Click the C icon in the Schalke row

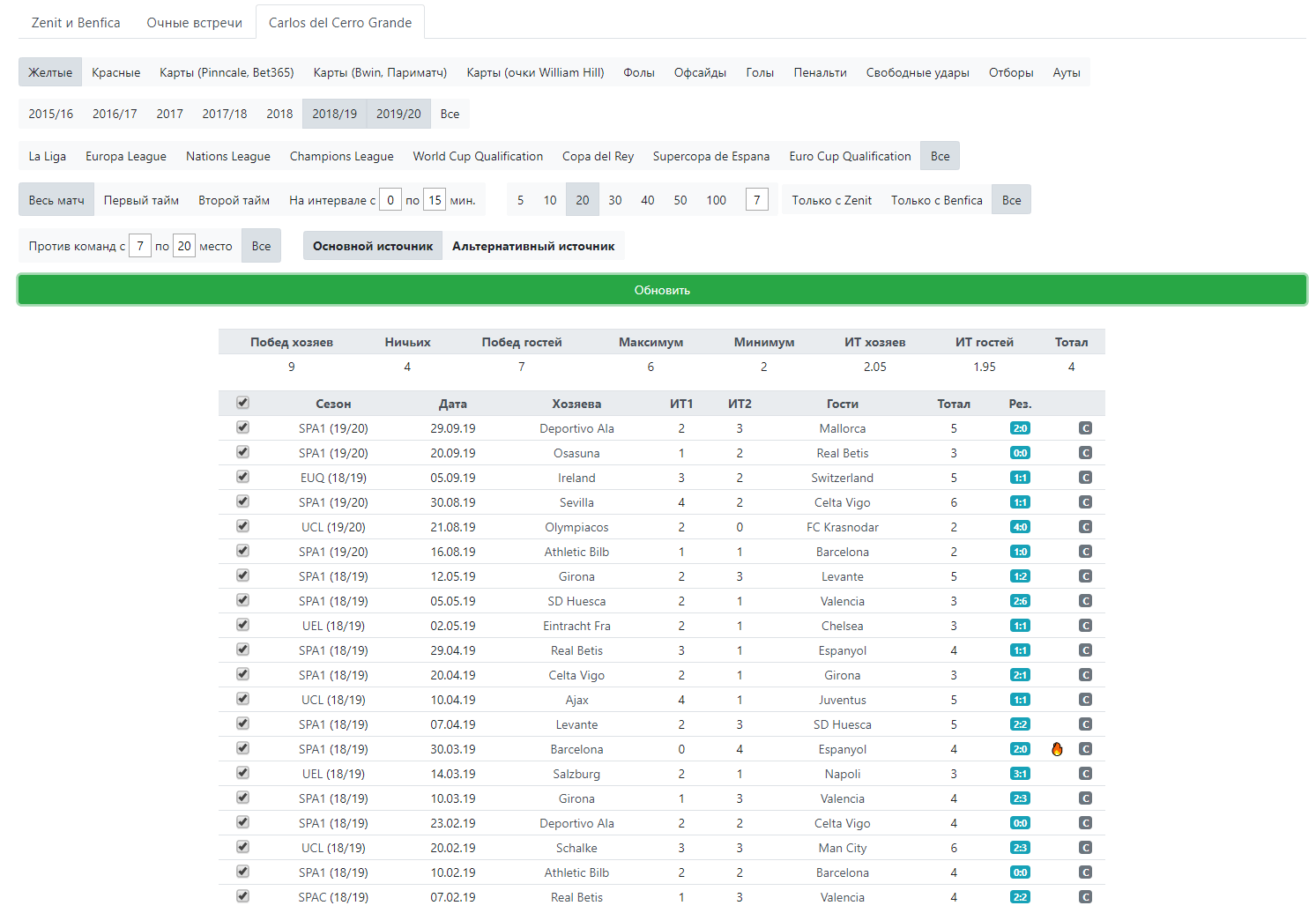1085,848
